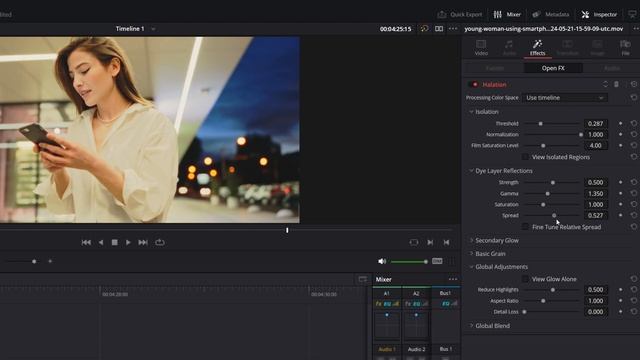The width and height of the screenshot is (640, 360).
Task: Click the Reduce Highlights slider handle
Action: click(x=553, y=289)
